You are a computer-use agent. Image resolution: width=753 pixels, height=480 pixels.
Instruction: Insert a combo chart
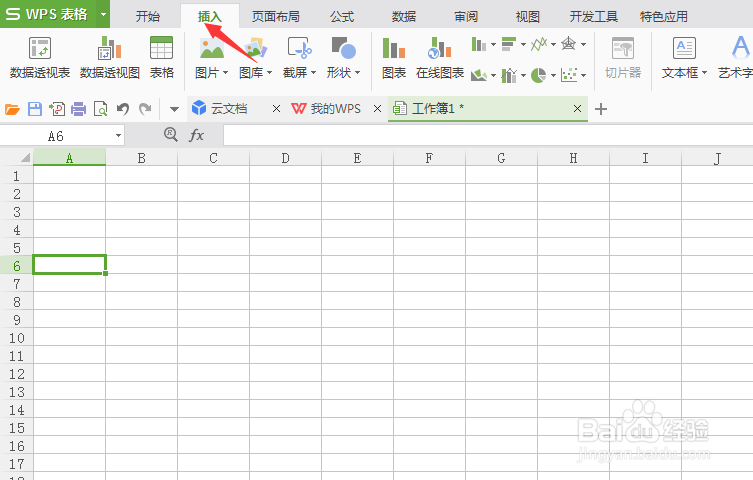pyautogui.click(x=509, y=75)
